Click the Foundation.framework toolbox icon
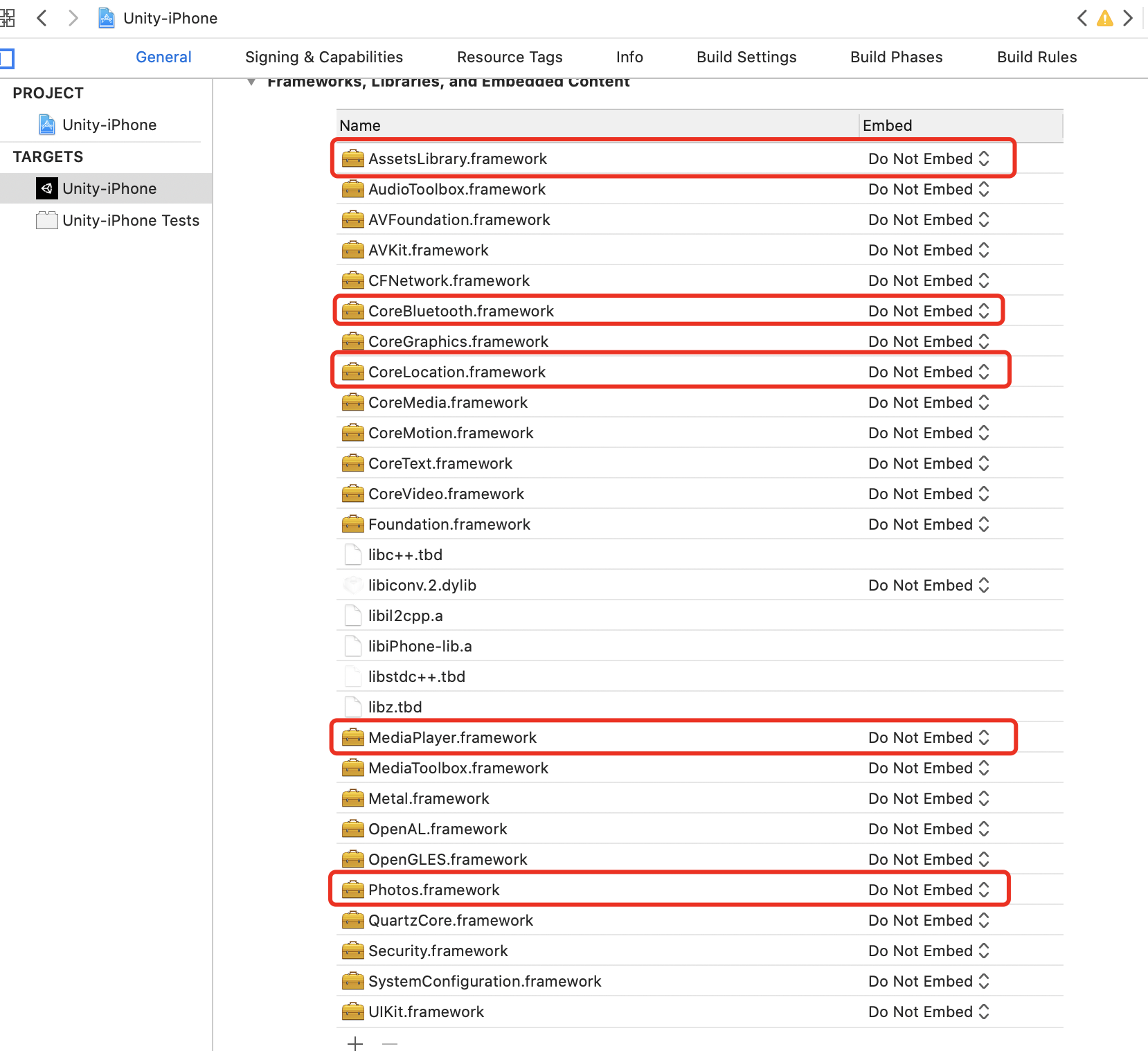 [353, 523]
